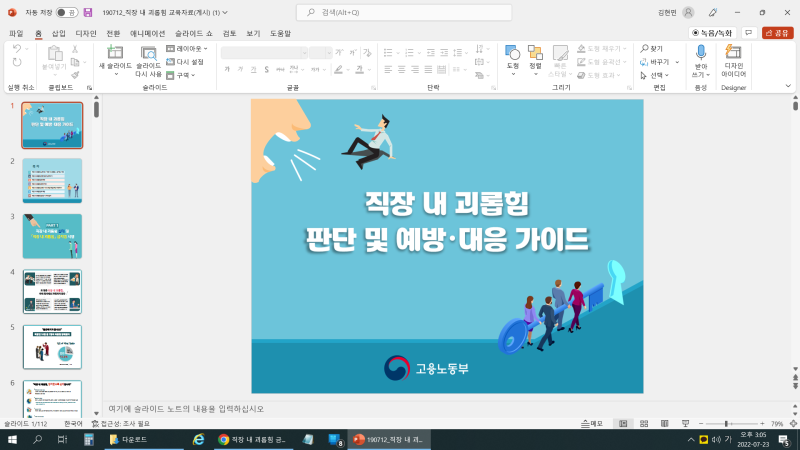800x450 pixels.
Task: Open the Replace dropdown arrow
Action: coord(677,62)
